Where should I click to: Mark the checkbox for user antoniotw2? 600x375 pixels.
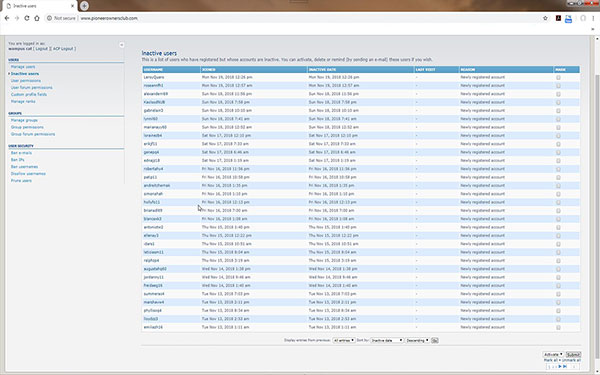[x=558, y=228]
